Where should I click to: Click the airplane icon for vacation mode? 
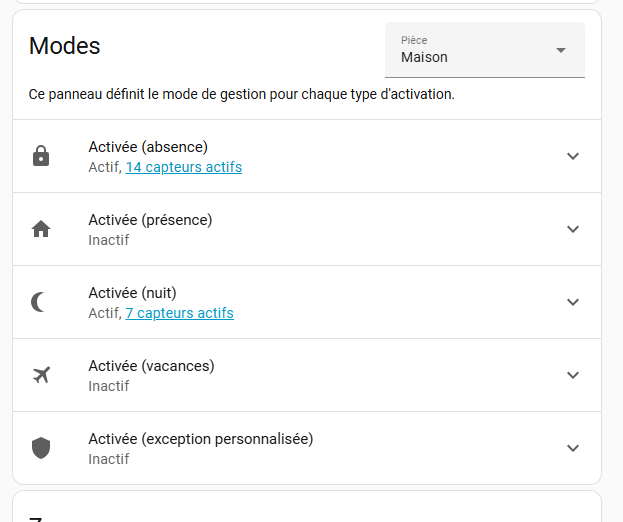41,375
